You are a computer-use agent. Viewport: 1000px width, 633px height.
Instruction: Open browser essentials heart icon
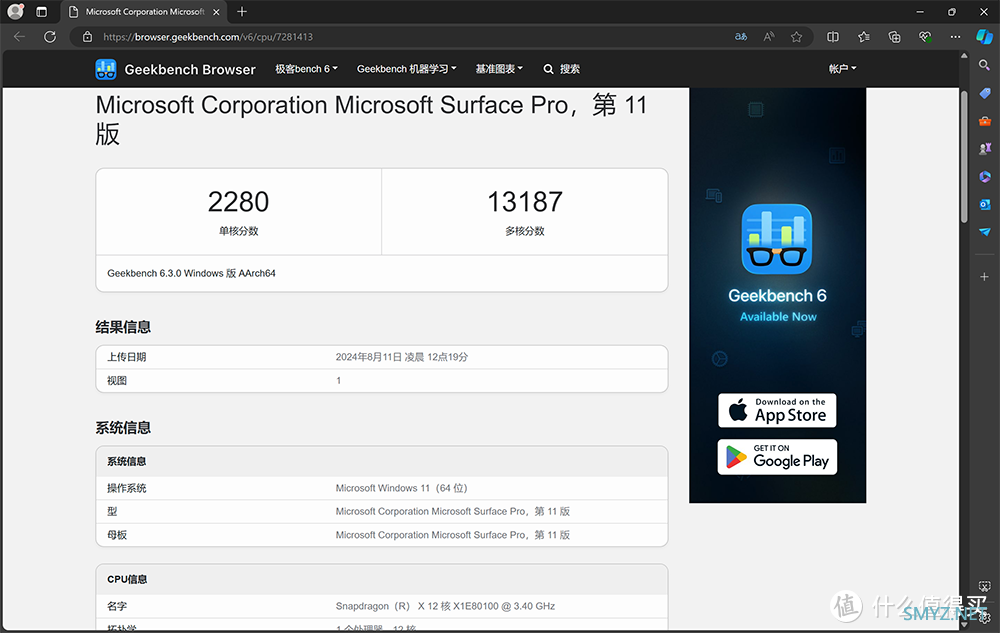coord(925,37)
